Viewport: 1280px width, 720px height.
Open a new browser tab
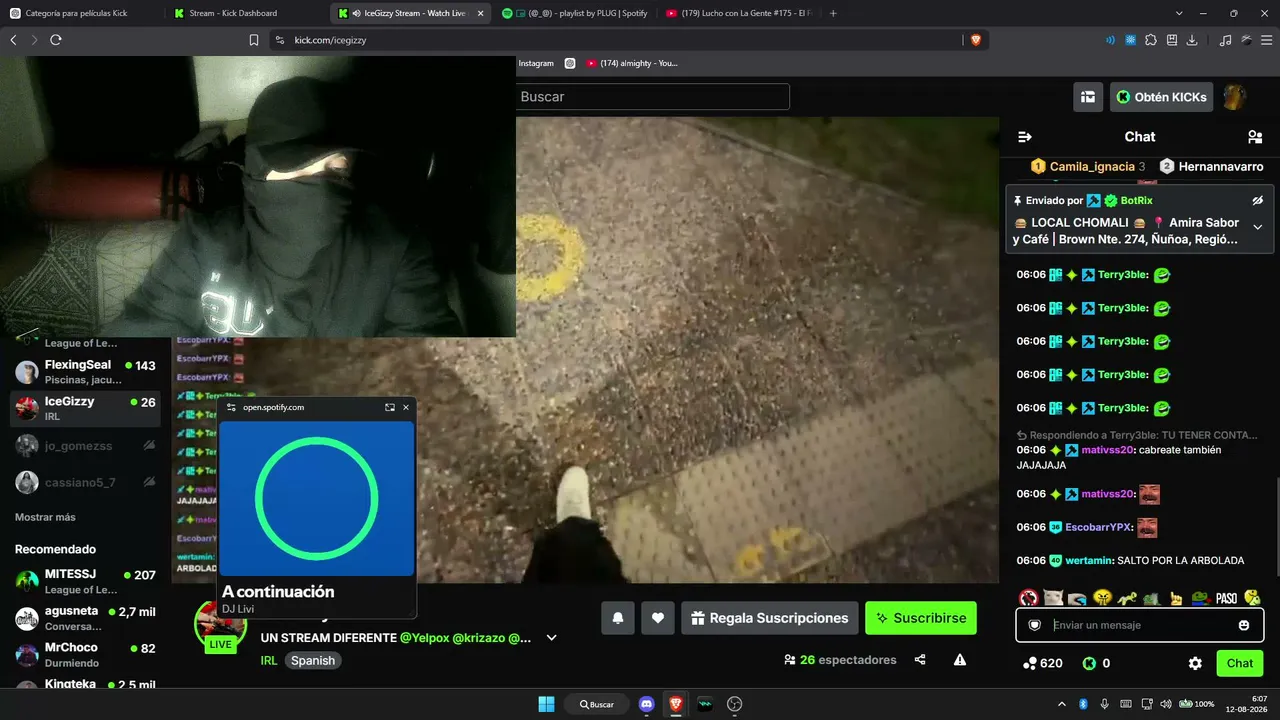point(833,13)
